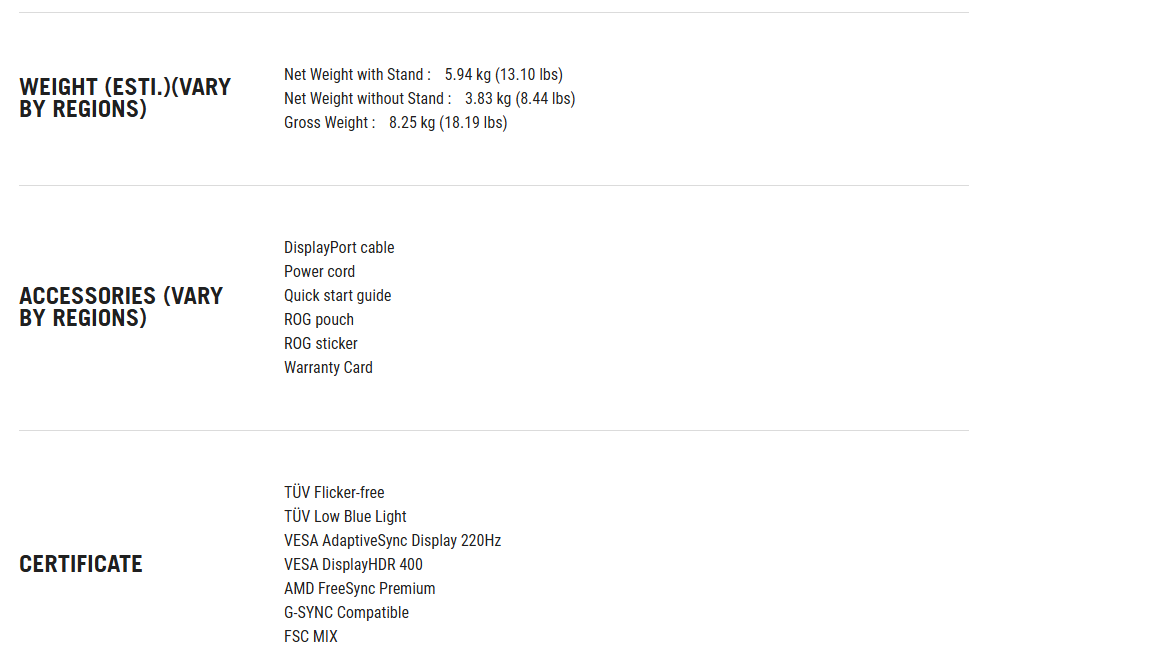Click the AMD FreeSync Premium line
1152x667 pixels.
pyautogui.click(x=359, y=588)
